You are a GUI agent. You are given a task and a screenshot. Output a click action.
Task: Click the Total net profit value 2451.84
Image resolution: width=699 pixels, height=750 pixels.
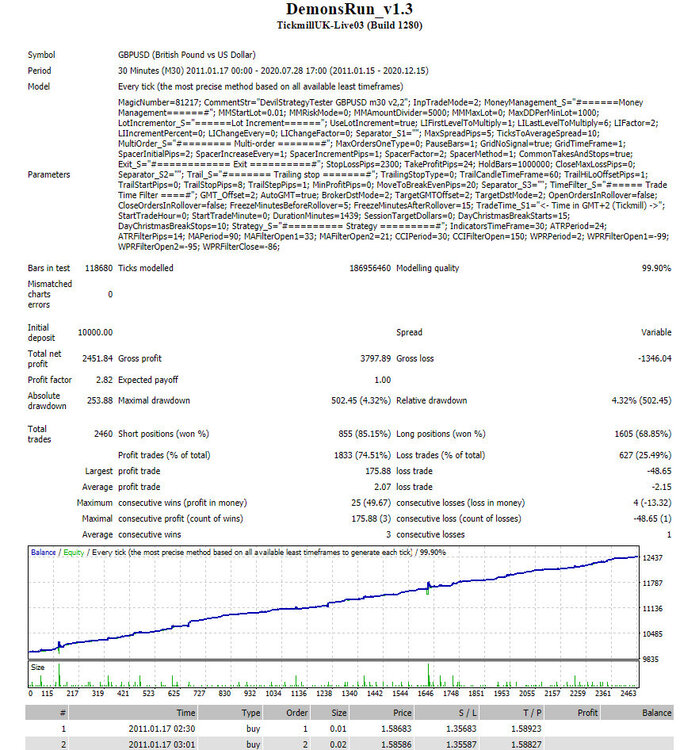(x=97, y=359)
